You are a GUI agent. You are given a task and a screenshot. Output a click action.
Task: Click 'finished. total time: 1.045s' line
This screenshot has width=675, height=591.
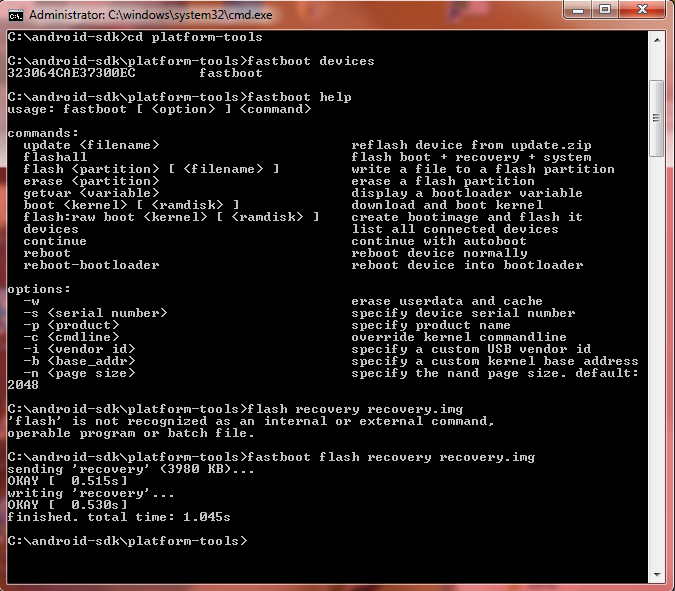pyautogui.click(x=119, y=517)
